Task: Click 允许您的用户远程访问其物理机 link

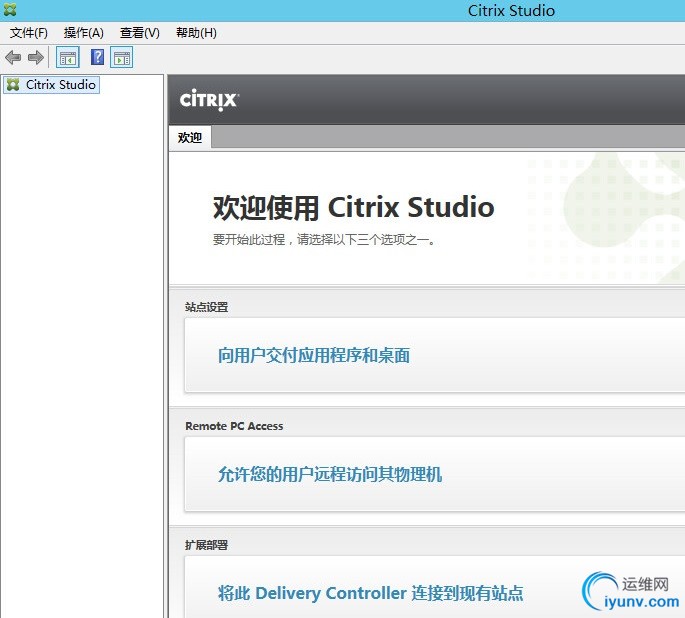Action: point(330,474)
